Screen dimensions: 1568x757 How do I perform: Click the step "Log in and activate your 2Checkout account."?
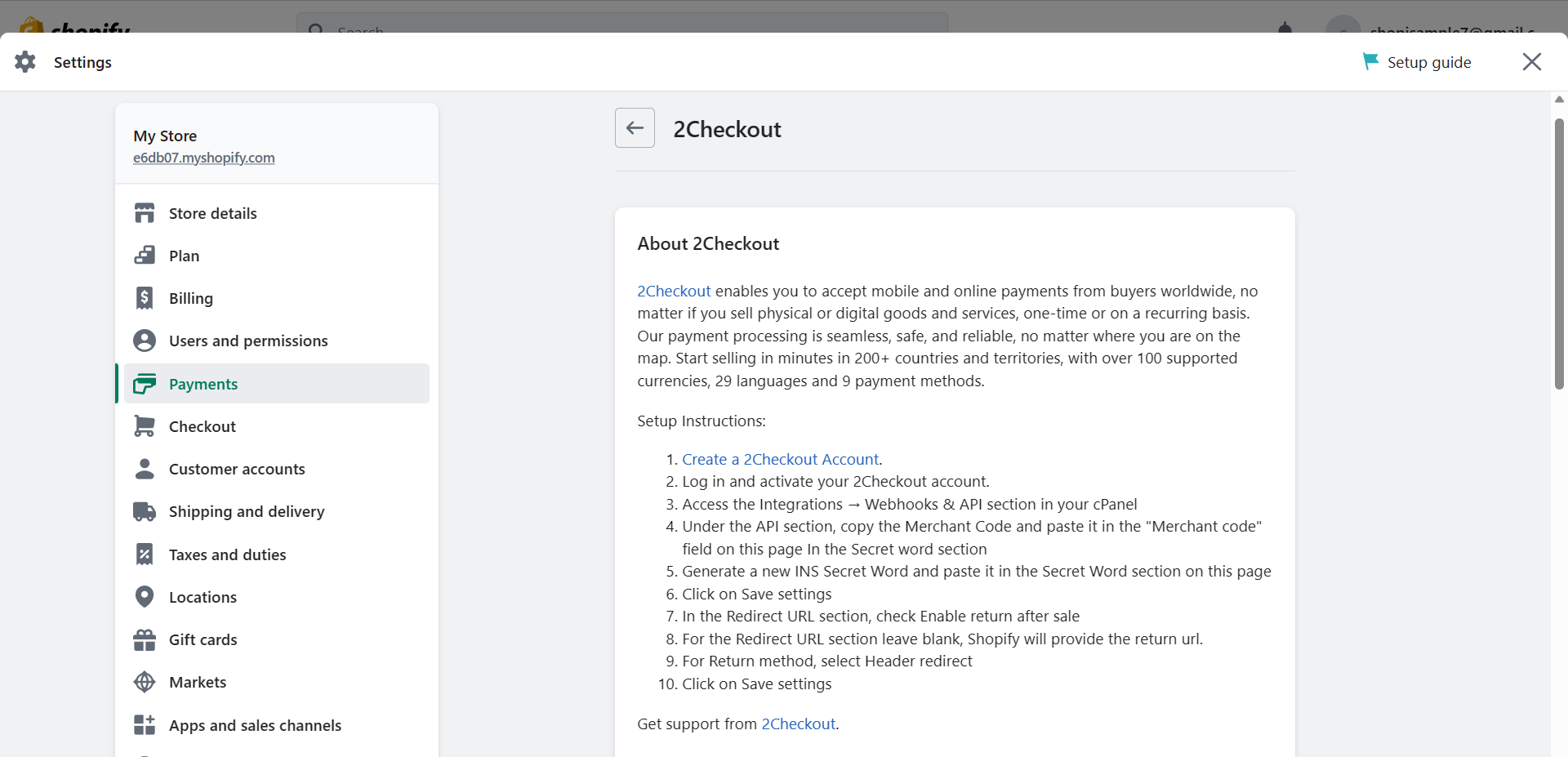pyautogui.click(x=835, y=481)
